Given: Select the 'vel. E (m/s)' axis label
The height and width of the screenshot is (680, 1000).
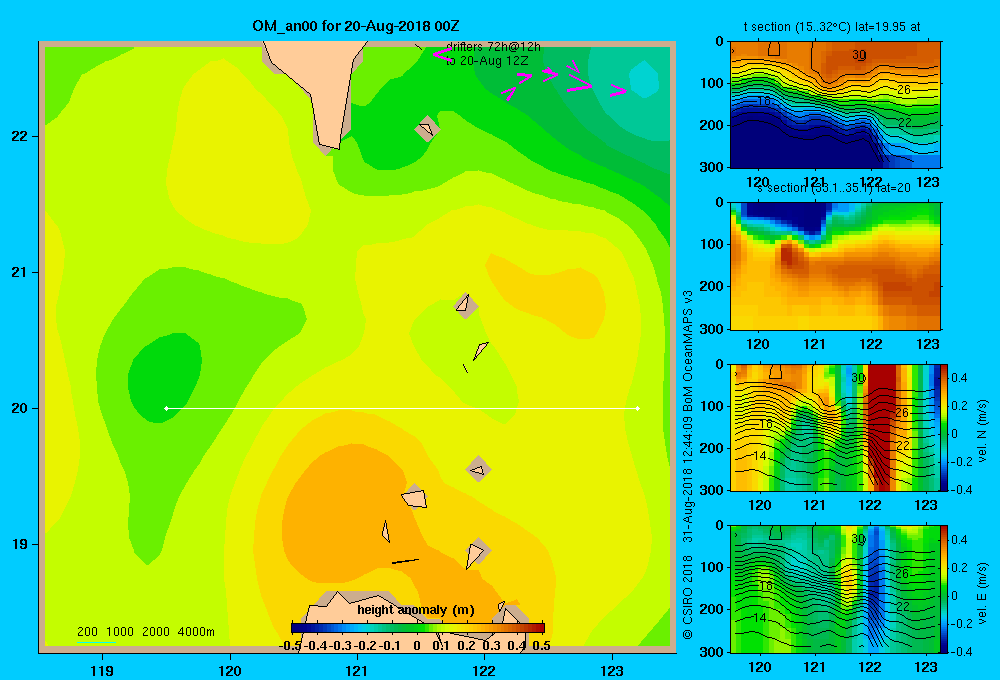Looking at the screenshot, I should pyautogui.click(x=982, y=593).
